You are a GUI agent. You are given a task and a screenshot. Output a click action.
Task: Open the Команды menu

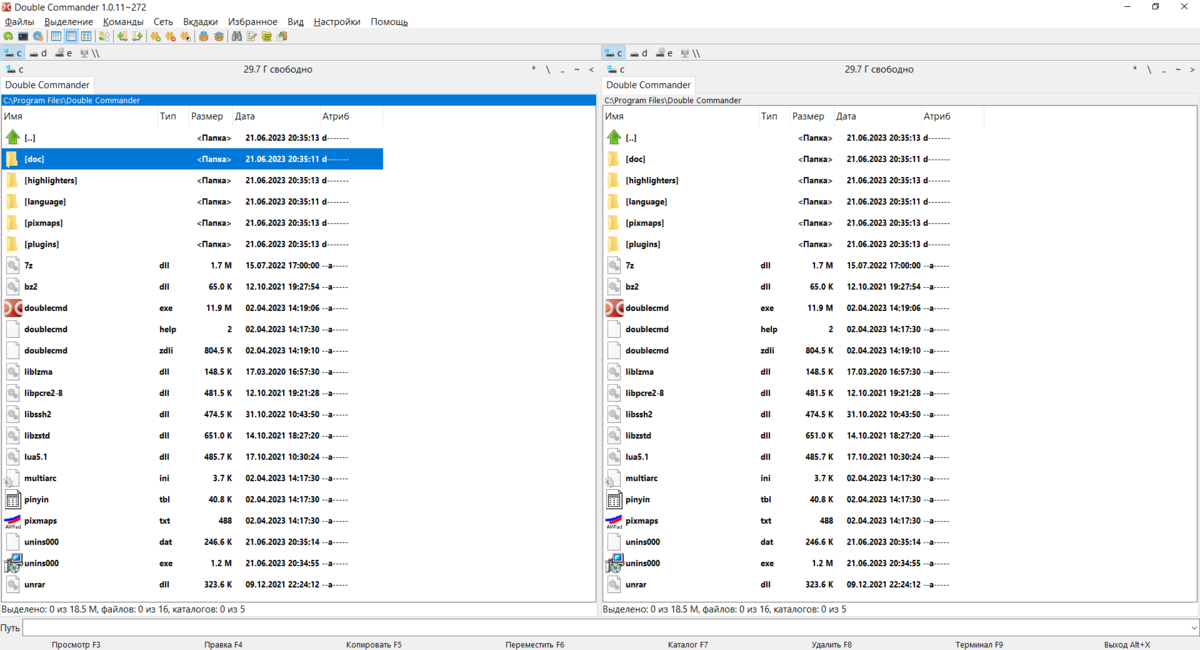tap(123, 21)
